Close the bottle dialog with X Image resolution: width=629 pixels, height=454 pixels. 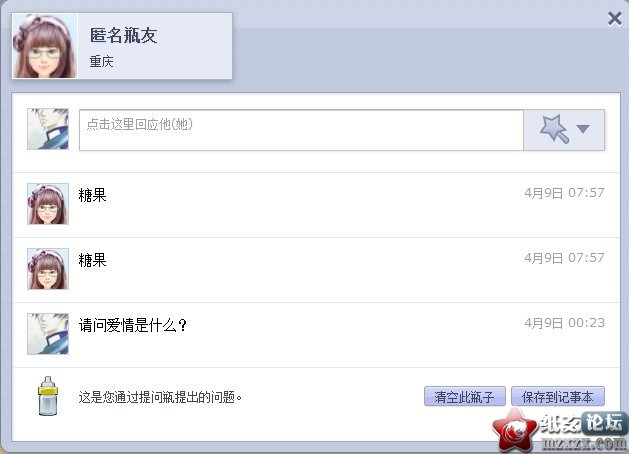tap(615, 18)
